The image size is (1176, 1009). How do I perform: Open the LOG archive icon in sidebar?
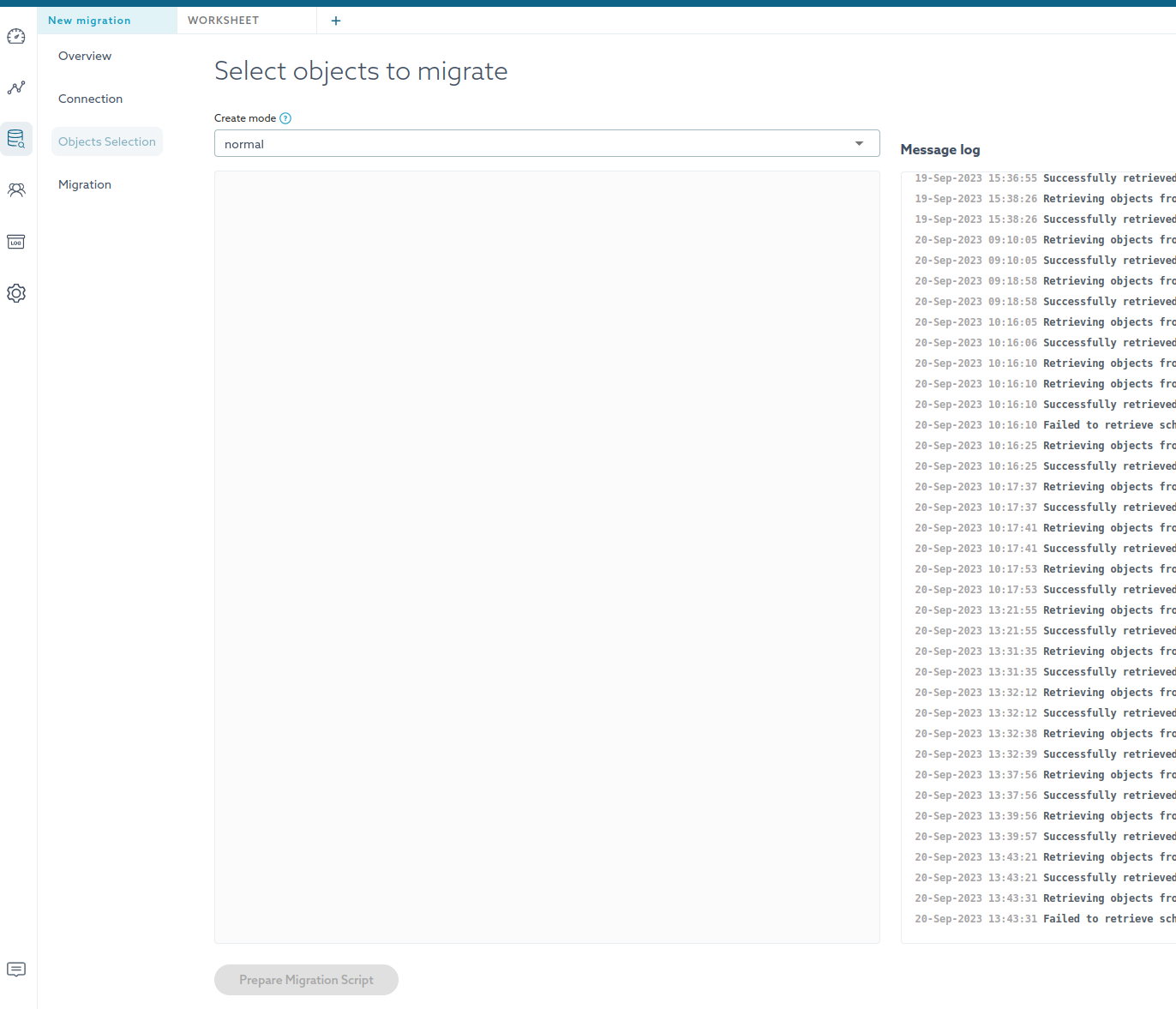tap(16, 242)
